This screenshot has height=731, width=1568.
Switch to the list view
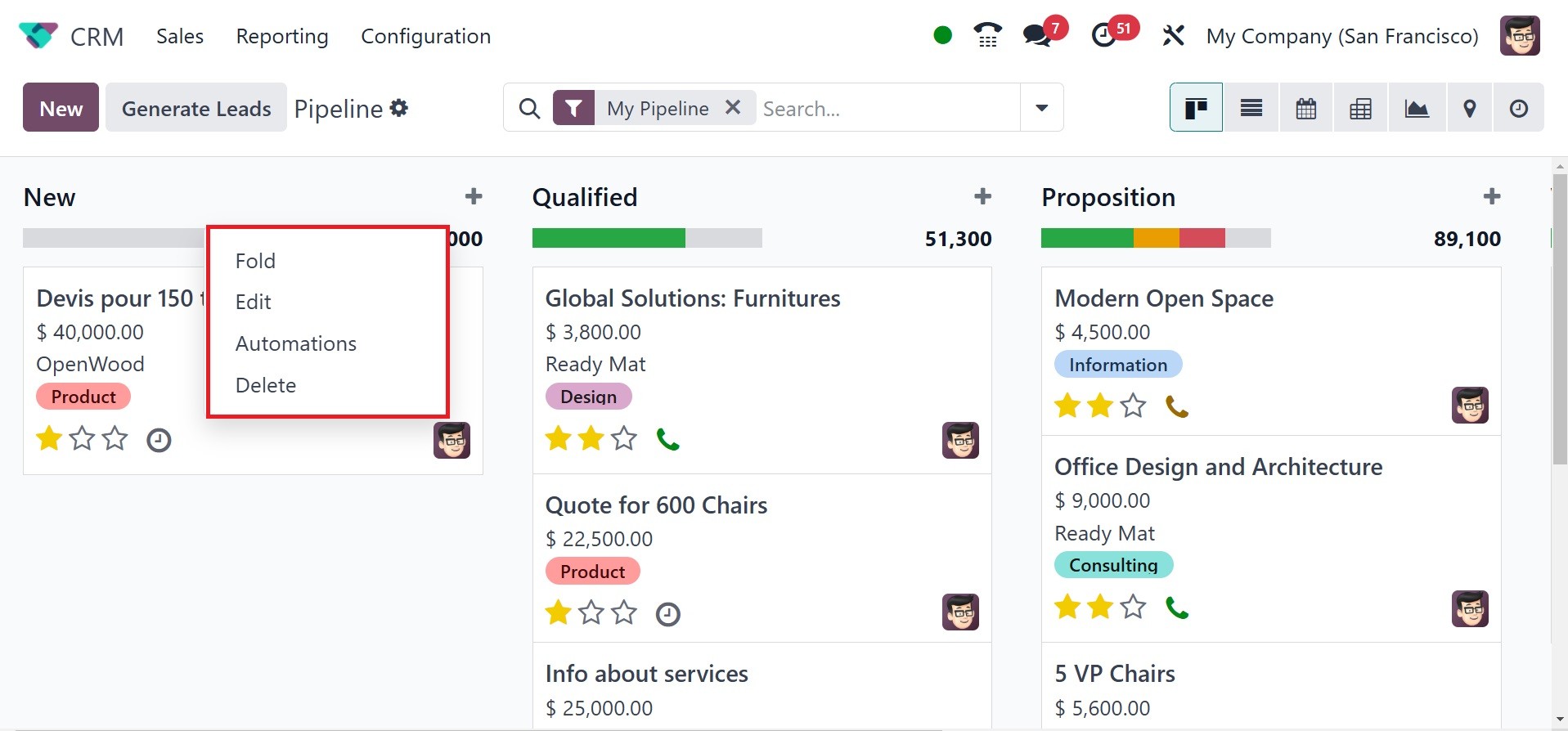click(x=1251, y=108)
